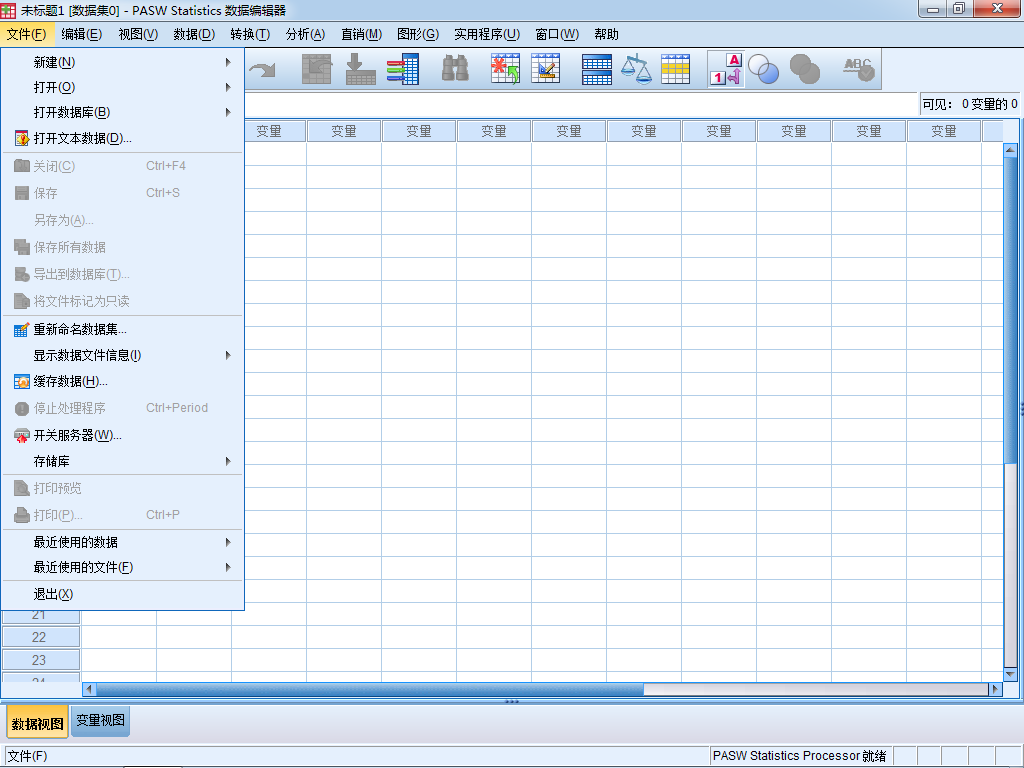Expand the 打开数据库(B) submenu
This screenshot has height=768, width=1024.
tap(123, 112)
